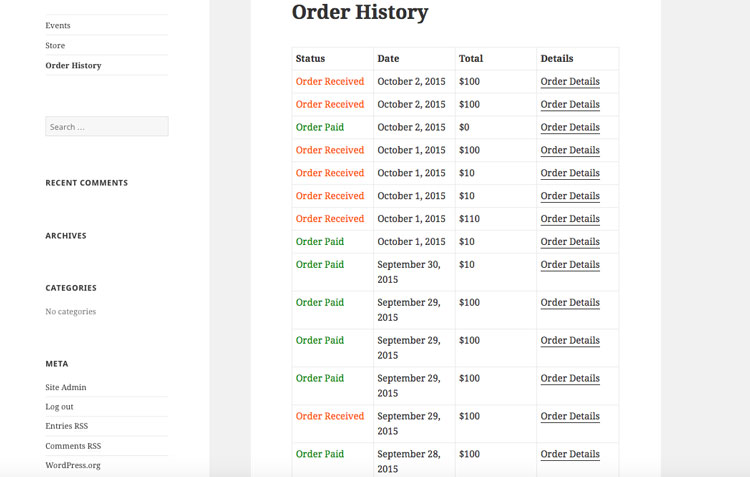View Order Details for September 28 order

570,454
